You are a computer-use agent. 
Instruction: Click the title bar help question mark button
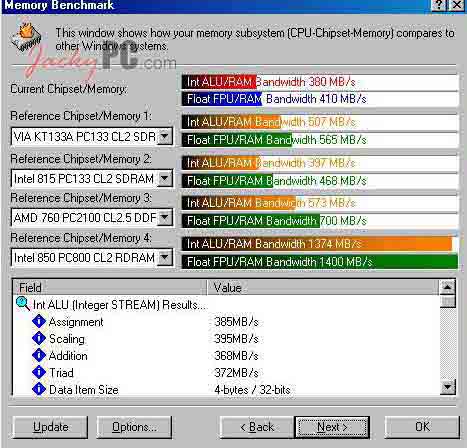440,5
